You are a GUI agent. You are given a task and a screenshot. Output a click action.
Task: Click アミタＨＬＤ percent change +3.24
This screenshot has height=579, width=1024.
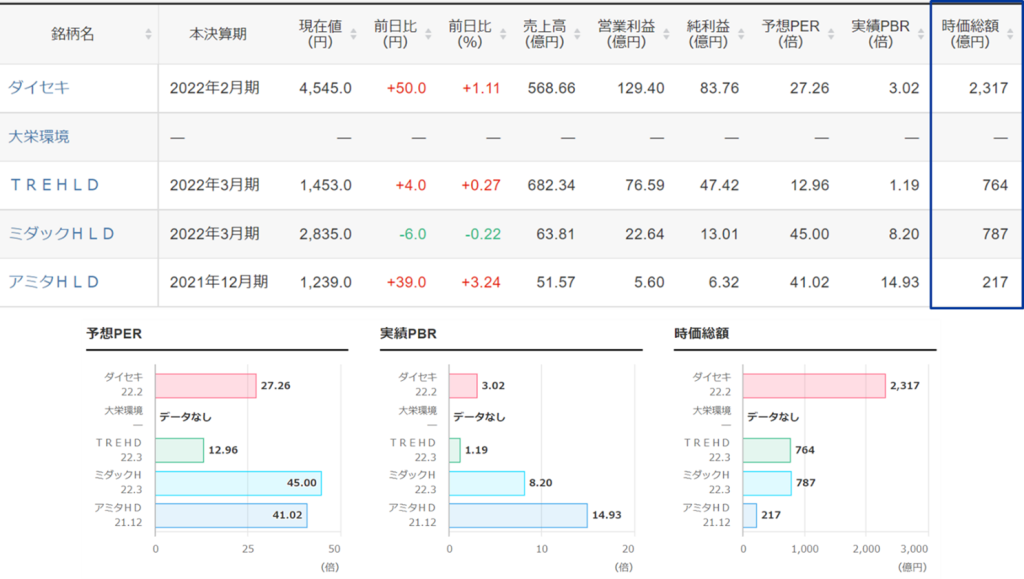tap(481, 283)
